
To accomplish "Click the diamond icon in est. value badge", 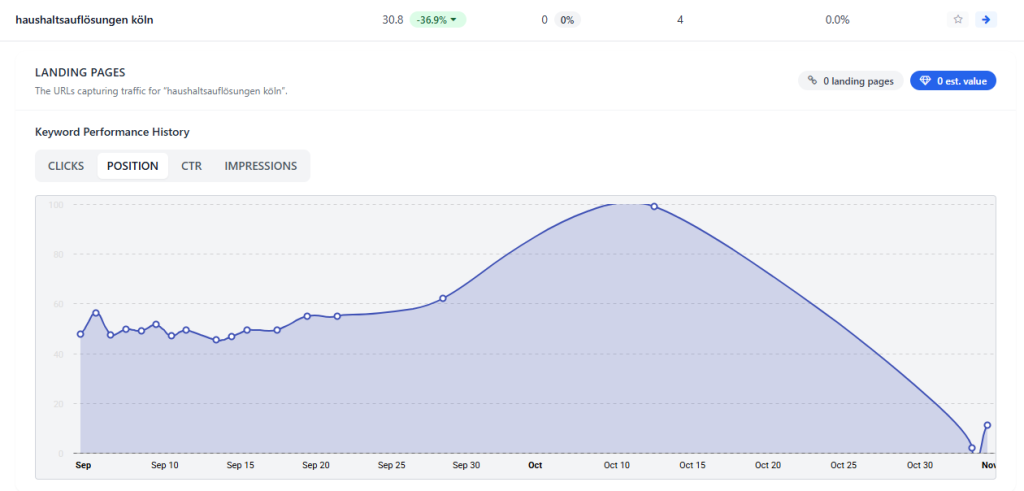I will 925,81.
